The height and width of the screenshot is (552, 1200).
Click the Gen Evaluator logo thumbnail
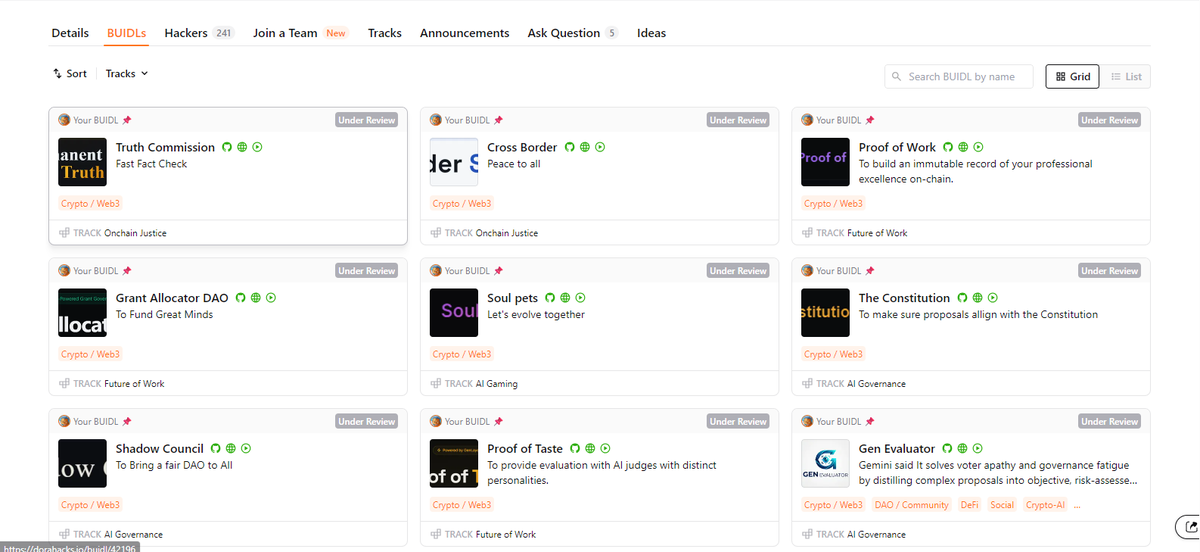point(826,464)
